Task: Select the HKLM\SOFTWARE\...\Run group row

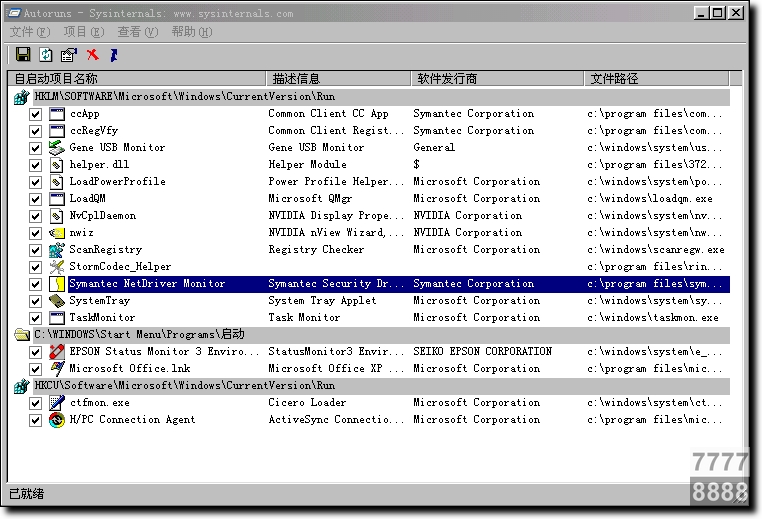Action: click(381, 97)
